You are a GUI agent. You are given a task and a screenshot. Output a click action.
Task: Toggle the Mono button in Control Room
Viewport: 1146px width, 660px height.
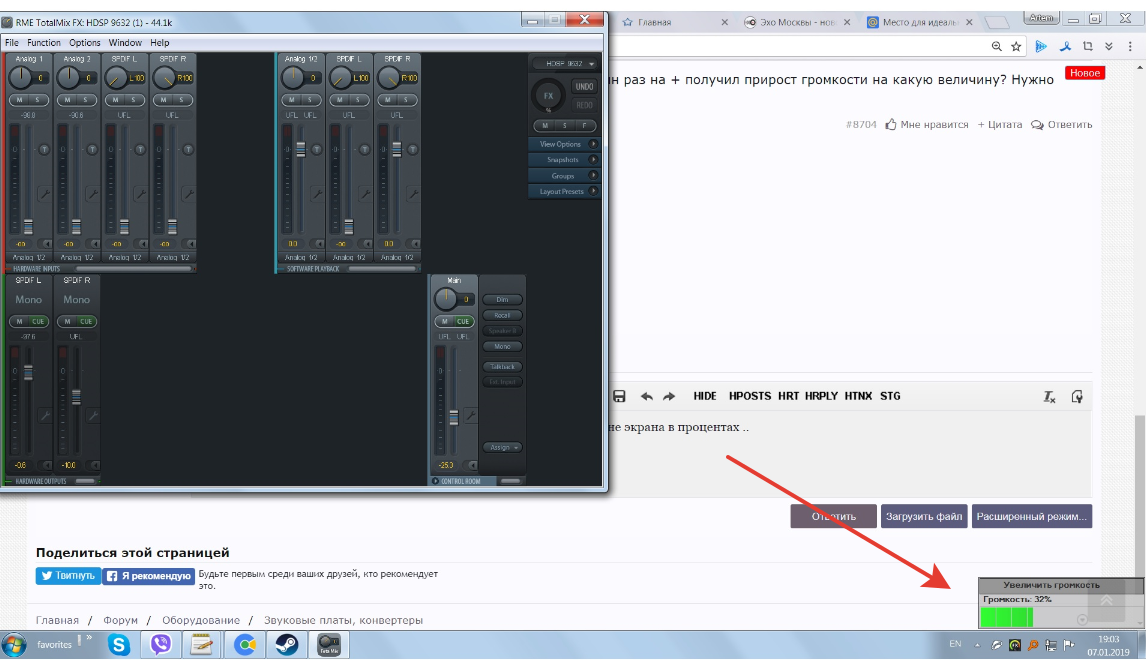pyautogui.click(x=502, y=346)
